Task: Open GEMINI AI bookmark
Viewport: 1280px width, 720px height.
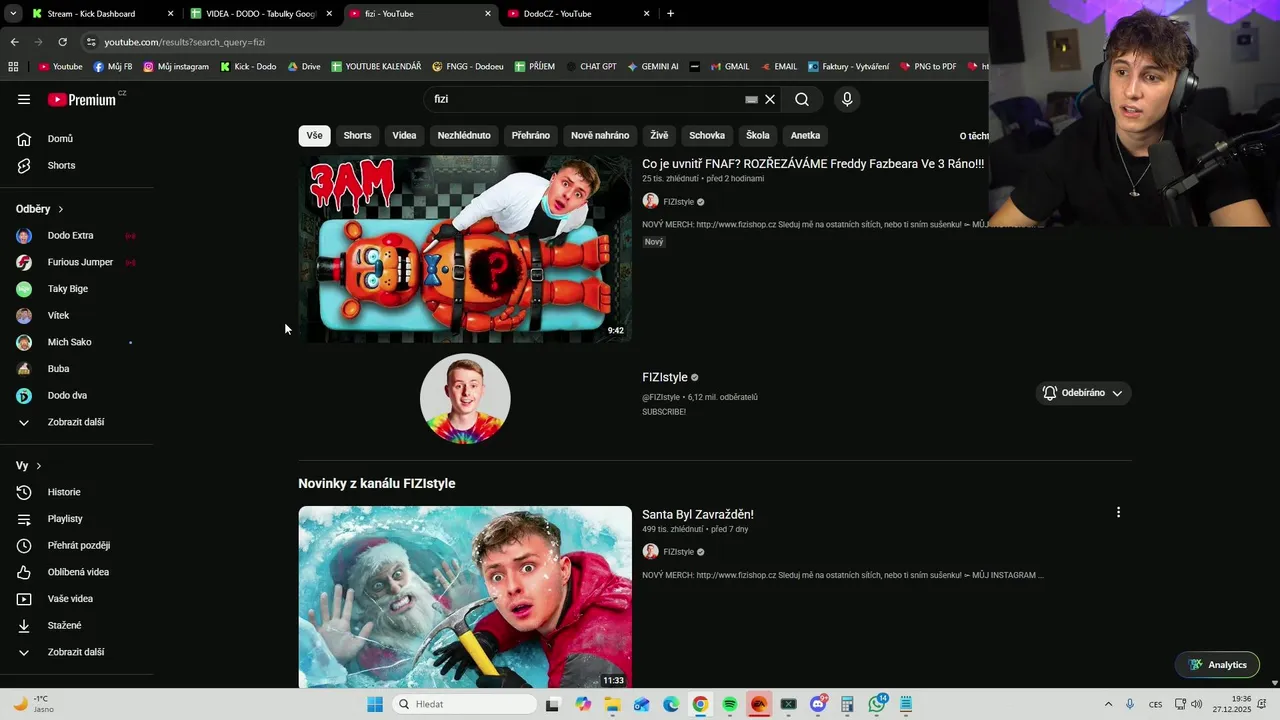Action: 653,67
